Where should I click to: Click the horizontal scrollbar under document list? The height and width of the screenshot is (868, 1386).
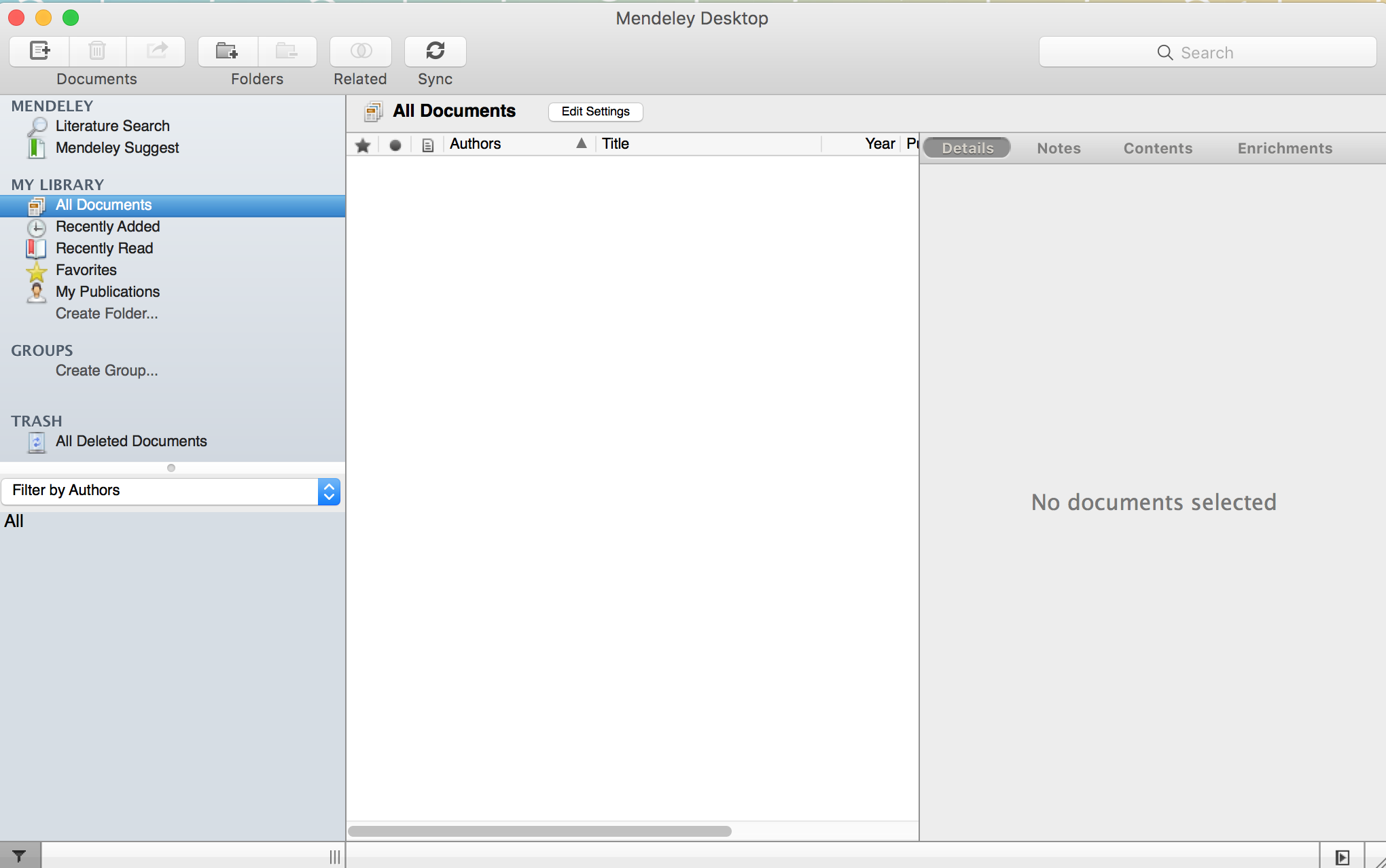[x=539, y=831]
